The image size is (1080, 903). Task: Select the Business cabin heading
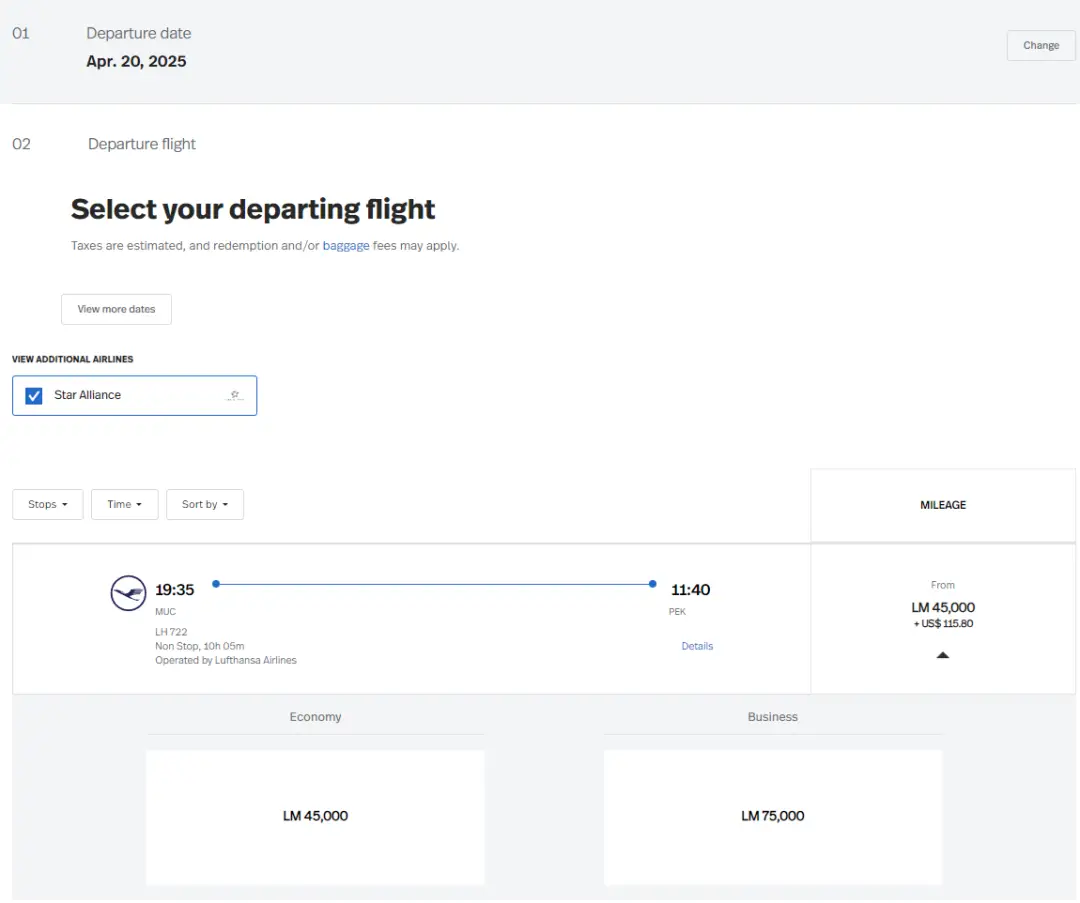click(x=772, y=717)
